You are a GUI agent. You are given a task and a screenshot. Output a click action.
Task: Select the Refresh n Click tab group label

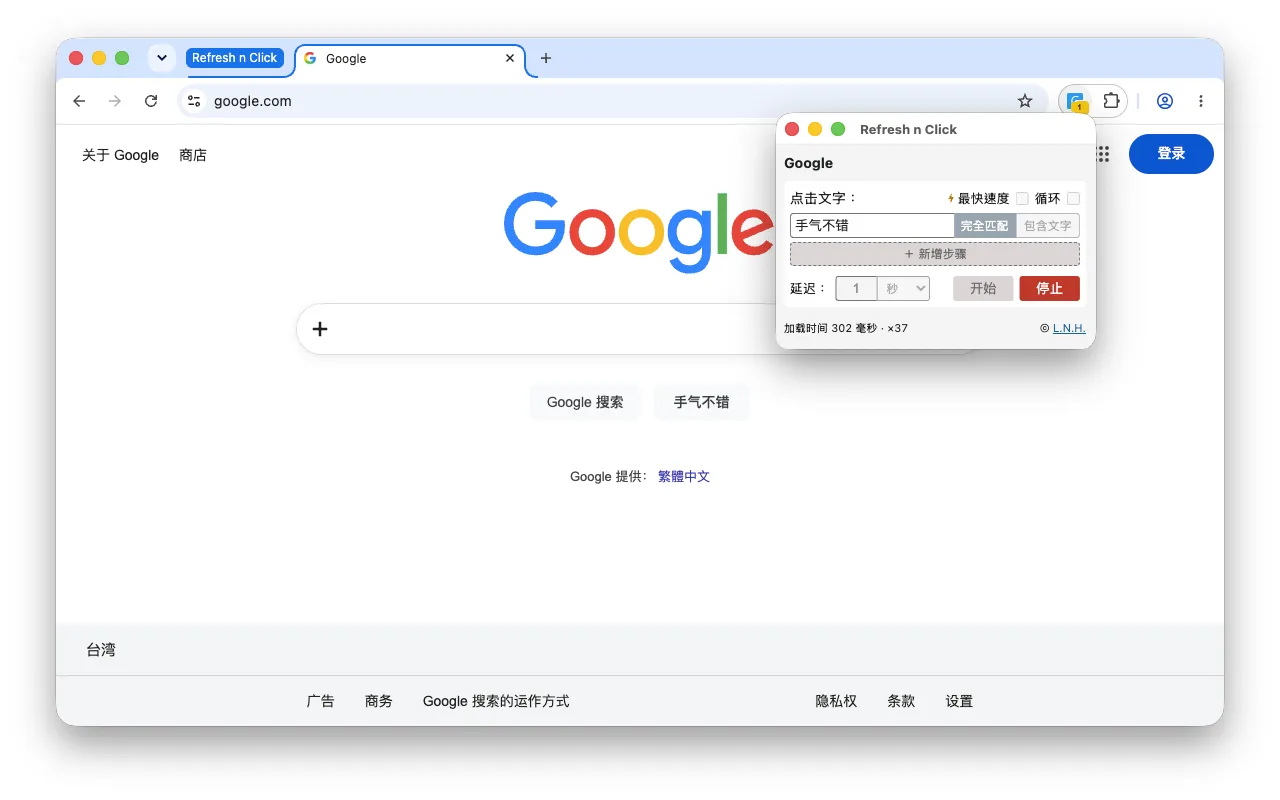click(235, 58)
